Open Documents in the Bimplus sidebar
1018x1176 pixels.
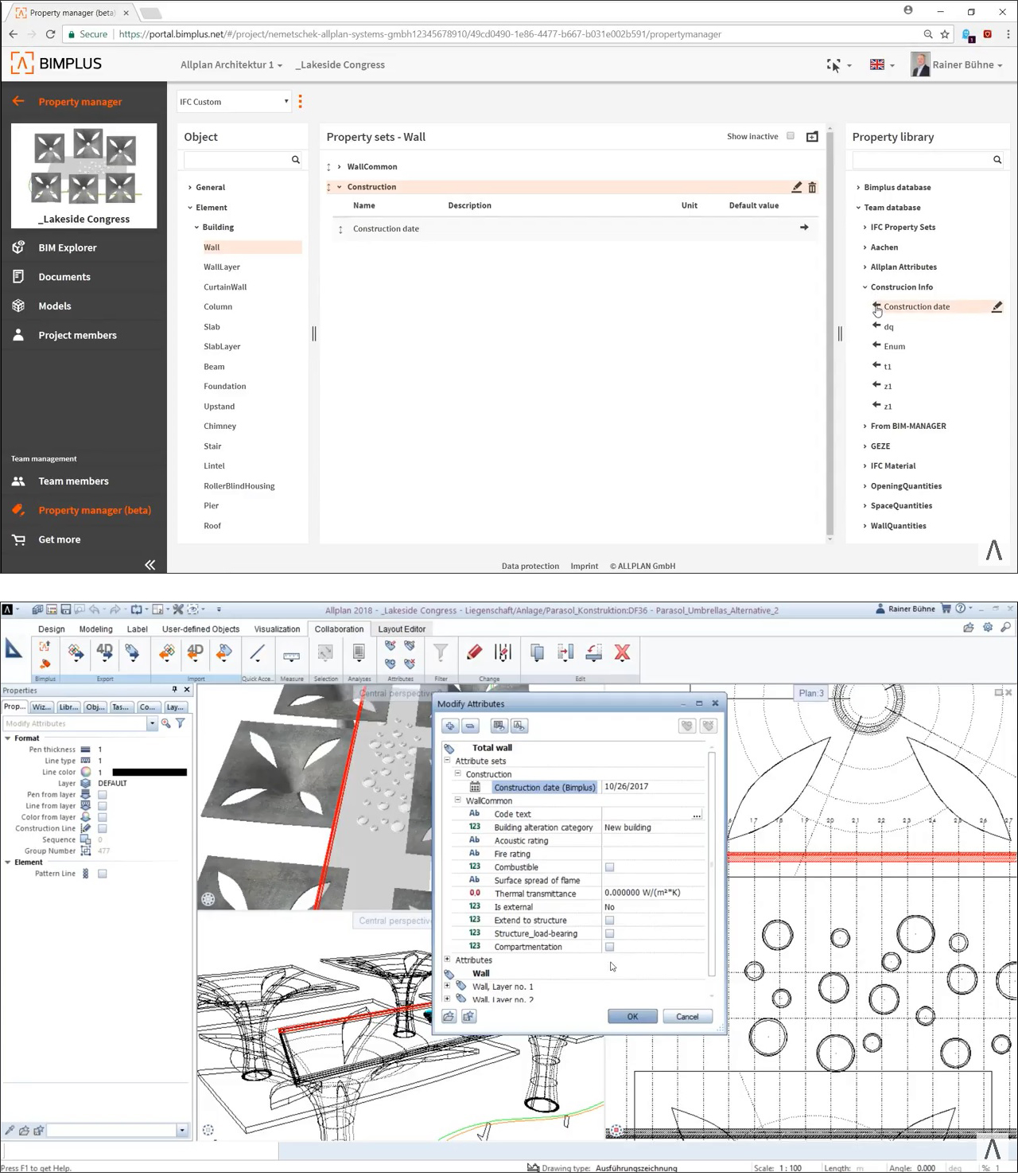click(x=64, y=277)
